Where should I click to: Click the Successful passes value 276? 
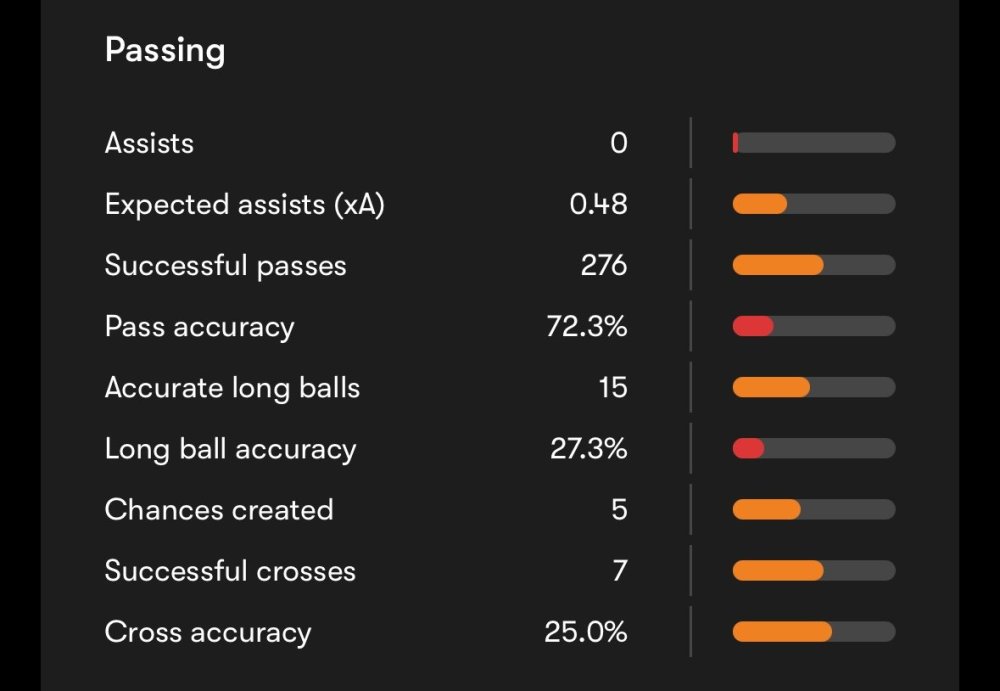point(603,265)
